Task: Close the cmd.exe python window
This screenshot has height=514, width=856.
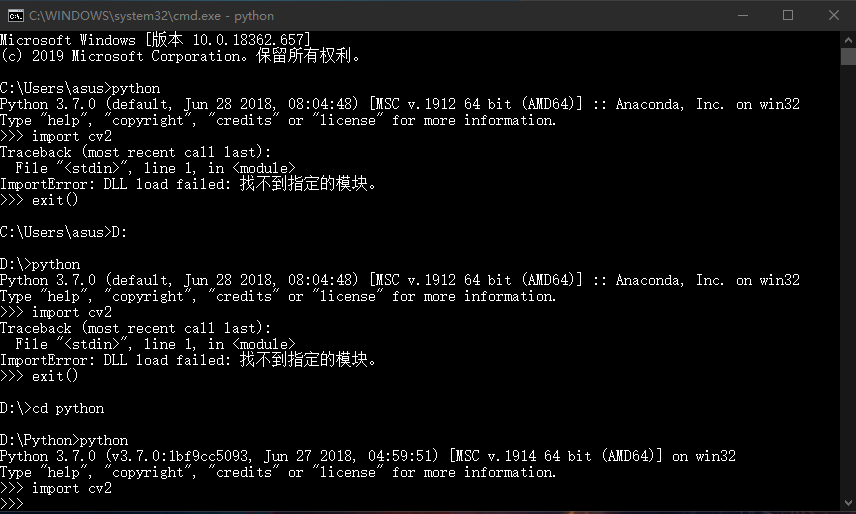Action: point(833,15)
